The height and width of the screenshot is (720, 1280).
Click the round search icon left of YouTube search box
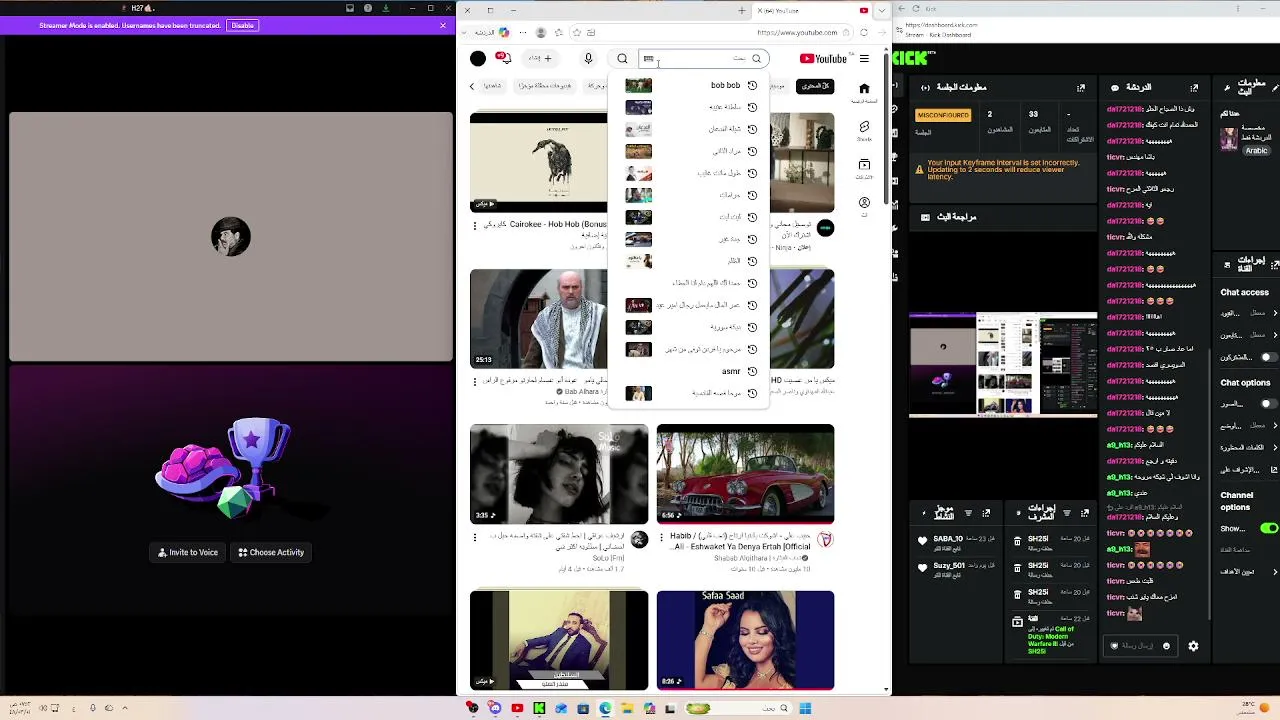pos(622,59)
